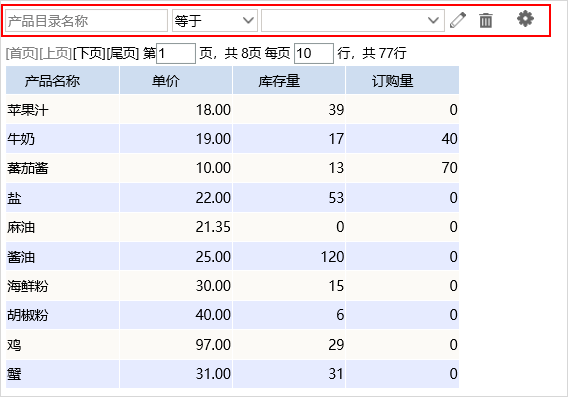Viewport: 568px width, 397px height.
Task: Click the page number input box
Action: point(176,54)
